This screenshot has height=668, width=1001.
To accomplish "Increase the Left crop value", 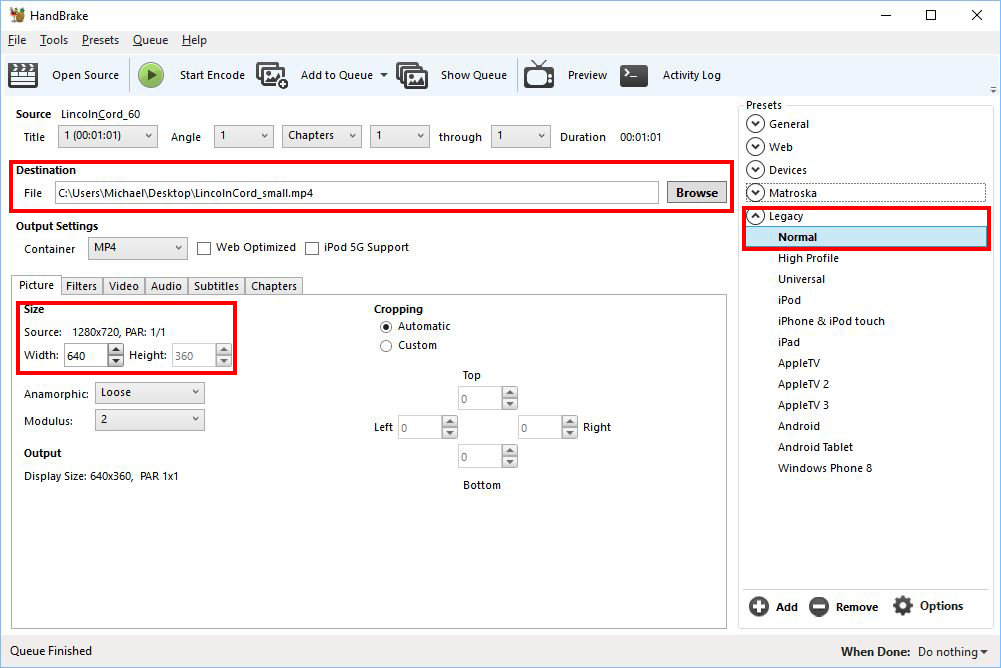I will [449, 421].
